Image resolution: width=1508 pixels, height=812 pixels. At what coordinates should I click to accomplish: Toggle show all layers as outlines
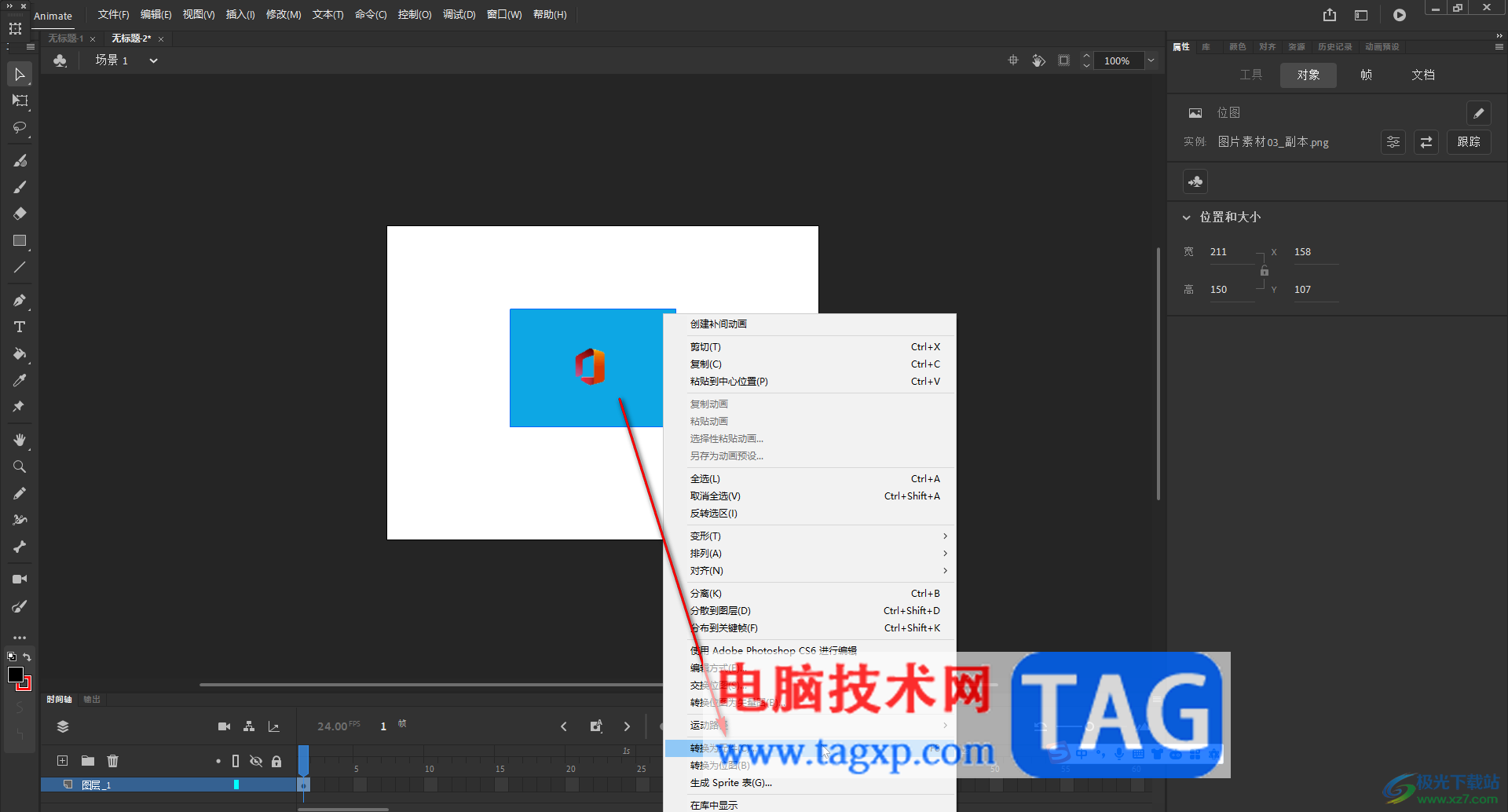tap(236, 761)
